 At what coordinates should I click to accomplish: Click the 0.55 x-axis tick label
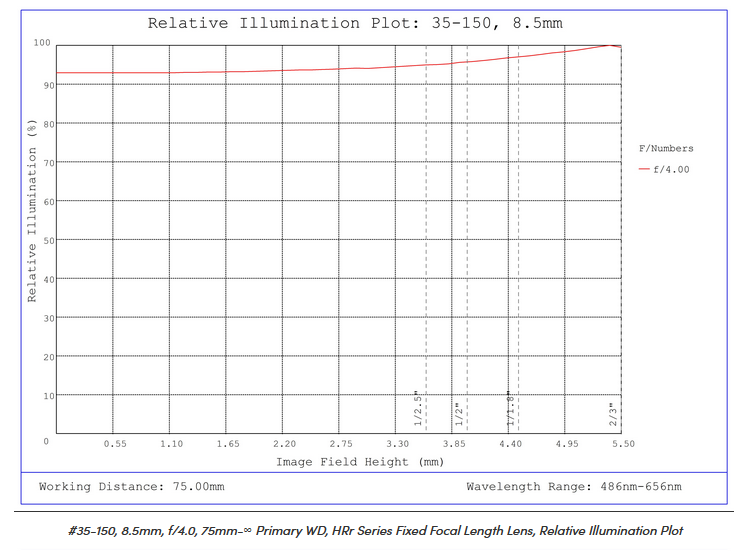pos(115,443)
